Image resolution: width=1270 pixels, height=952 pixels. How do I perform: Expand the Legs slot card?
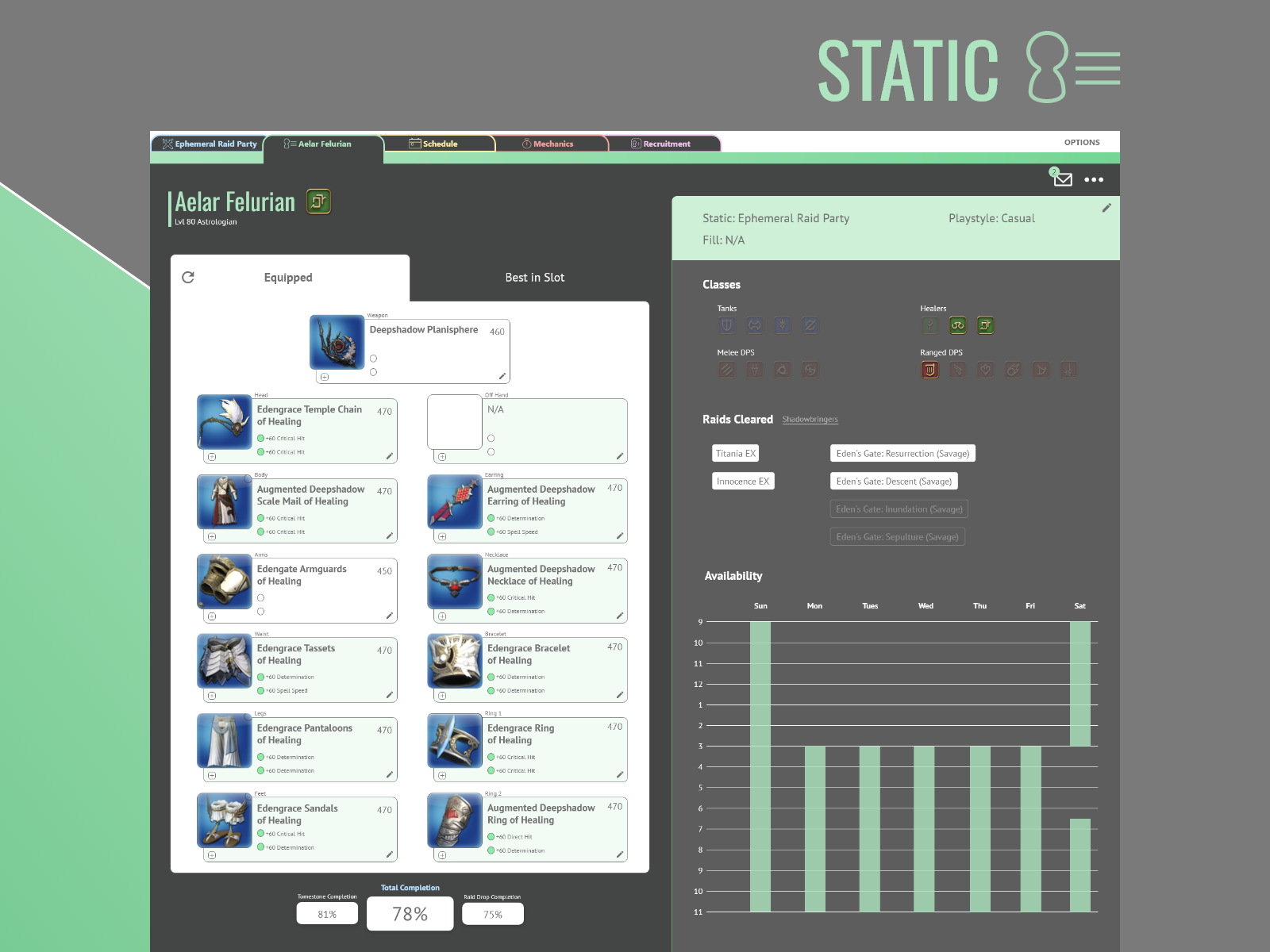(x=212, y=775)
